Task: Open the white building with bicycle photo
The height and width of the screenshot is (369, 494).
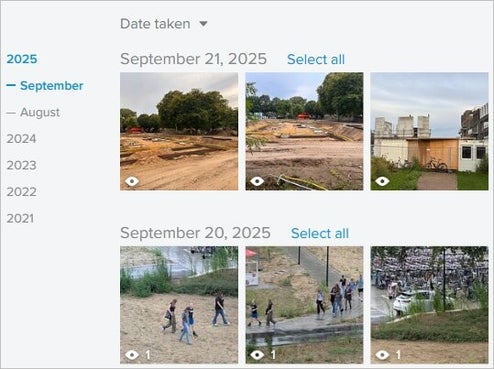Action: (429, 131)
